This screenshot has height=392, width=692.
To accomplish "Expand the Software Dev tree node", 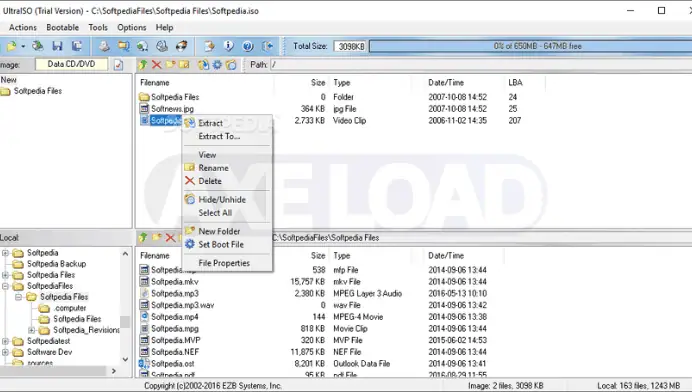I will [x=5, y=352].
